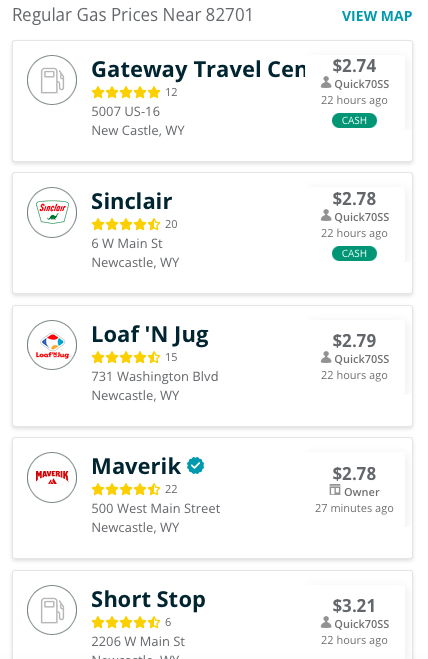428x659 pixels.
Task: Open the Gateway Travel Center station name
Action: (198, 69)
